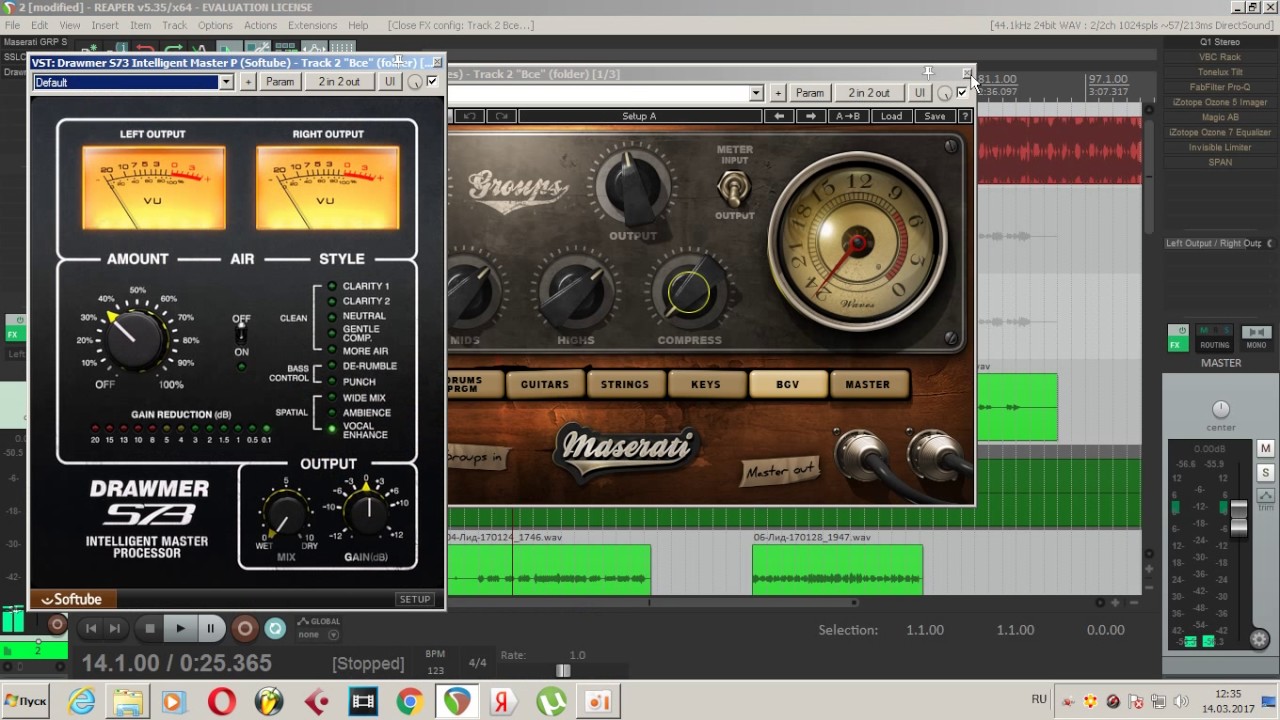Open Opera browser from the taskbar

click(x=221, y=702)
